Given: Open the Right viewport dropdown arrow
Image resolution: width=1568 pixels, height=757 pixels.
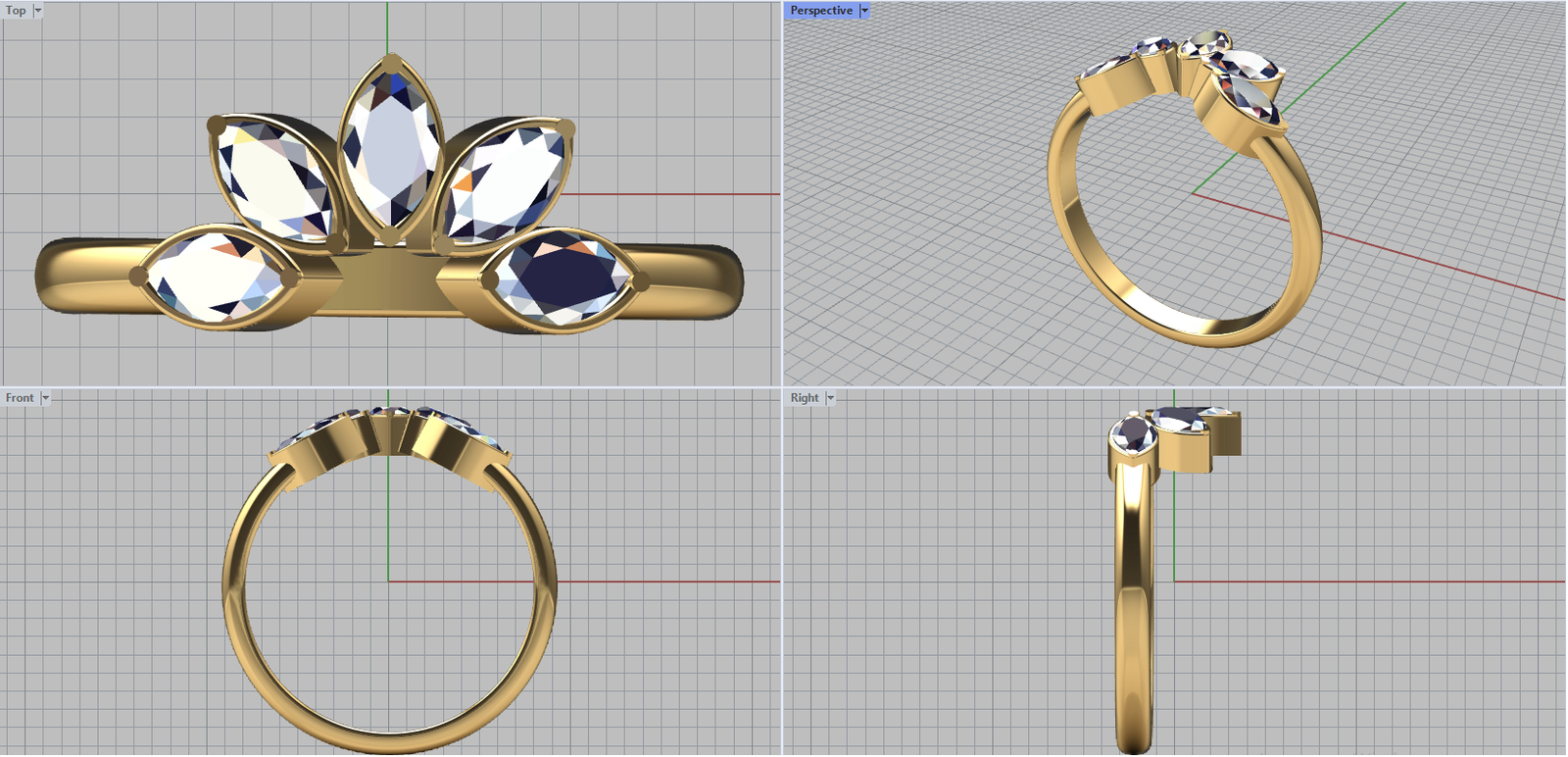Looking at the screenshot, I should pyautogui.click(x=830, y=398).
